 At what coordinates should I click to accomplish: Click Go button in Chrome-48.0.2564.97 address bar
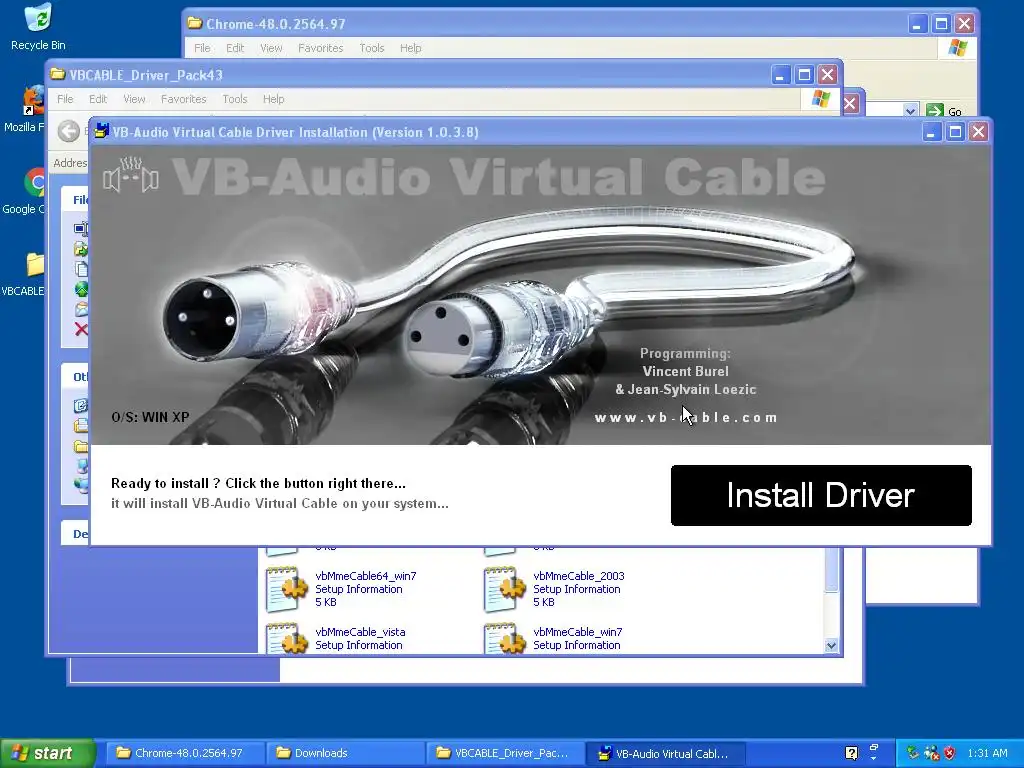(x=944, y=111)
